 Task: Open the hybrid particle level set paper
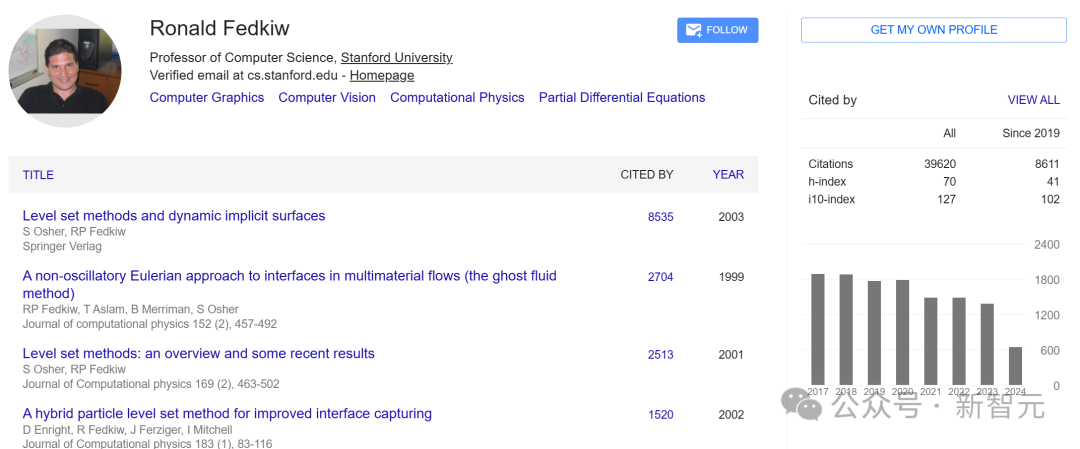[227, 414]
